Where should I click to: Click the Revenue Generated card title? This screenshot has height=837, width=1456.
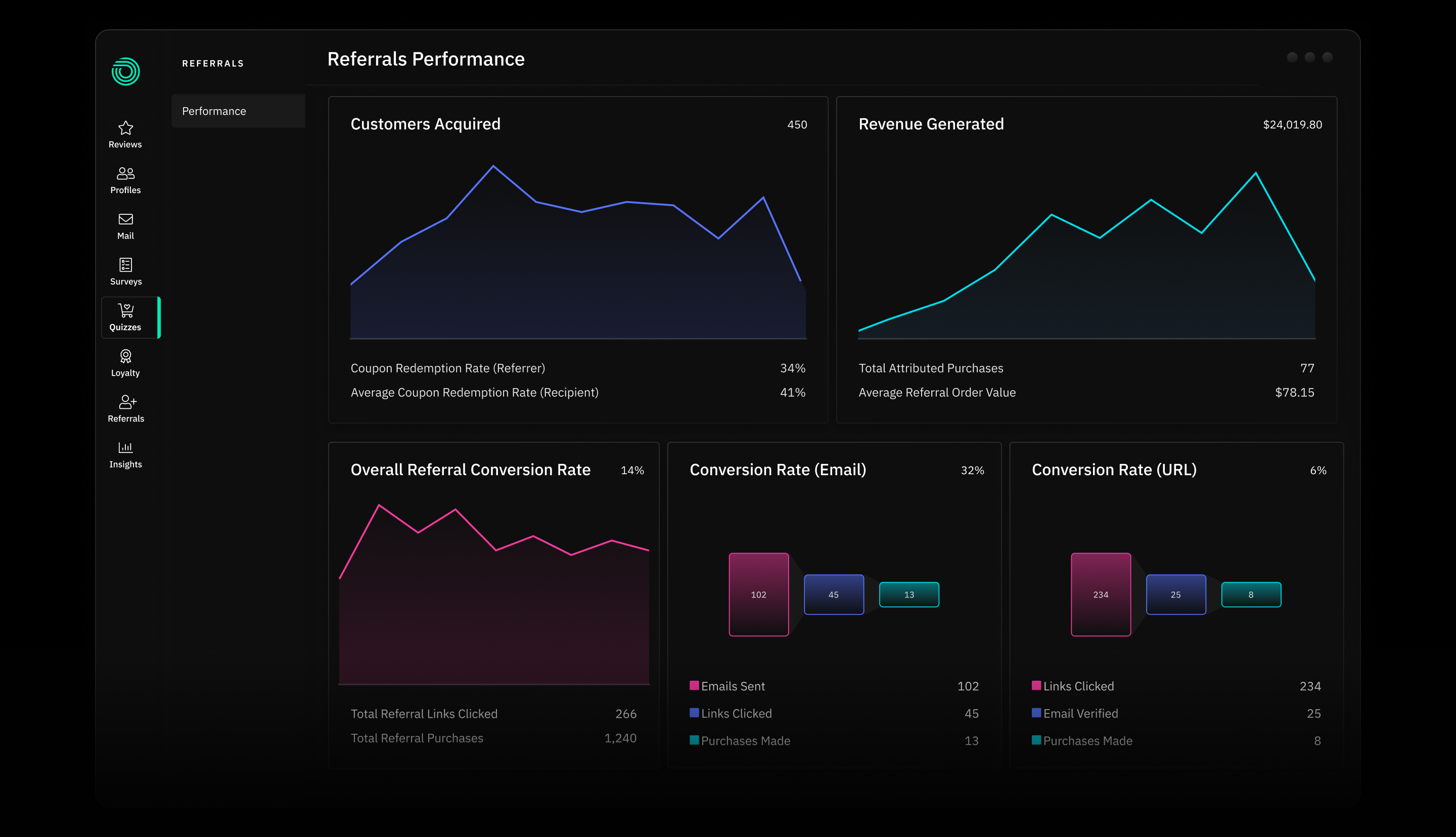pos(931,124)
